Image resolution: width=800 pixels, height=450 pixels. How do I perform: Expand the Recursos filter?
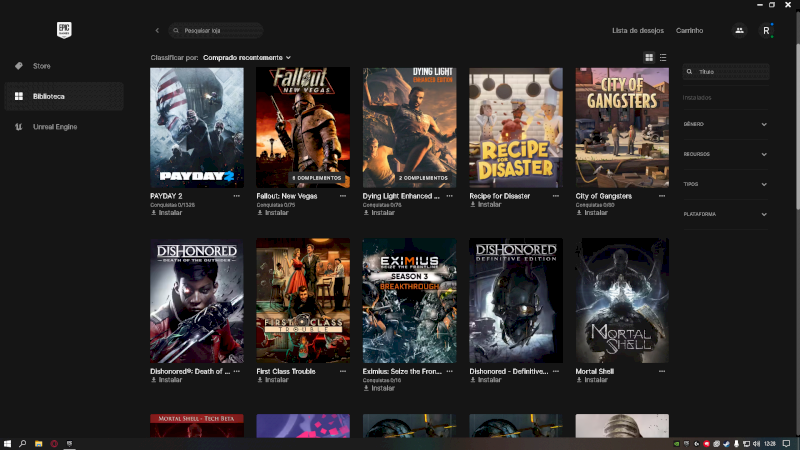coord(725,154)
